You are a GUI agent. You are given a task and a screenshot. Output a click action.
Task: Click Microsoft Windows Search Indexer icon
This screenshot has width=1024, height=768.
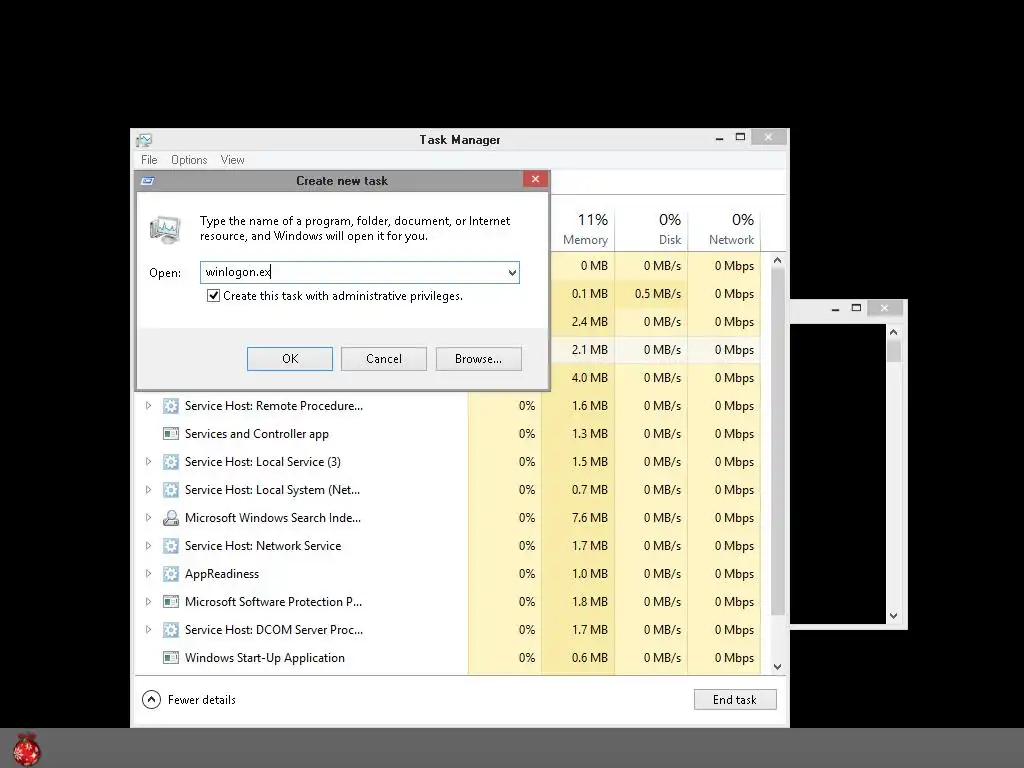point(170,518)
